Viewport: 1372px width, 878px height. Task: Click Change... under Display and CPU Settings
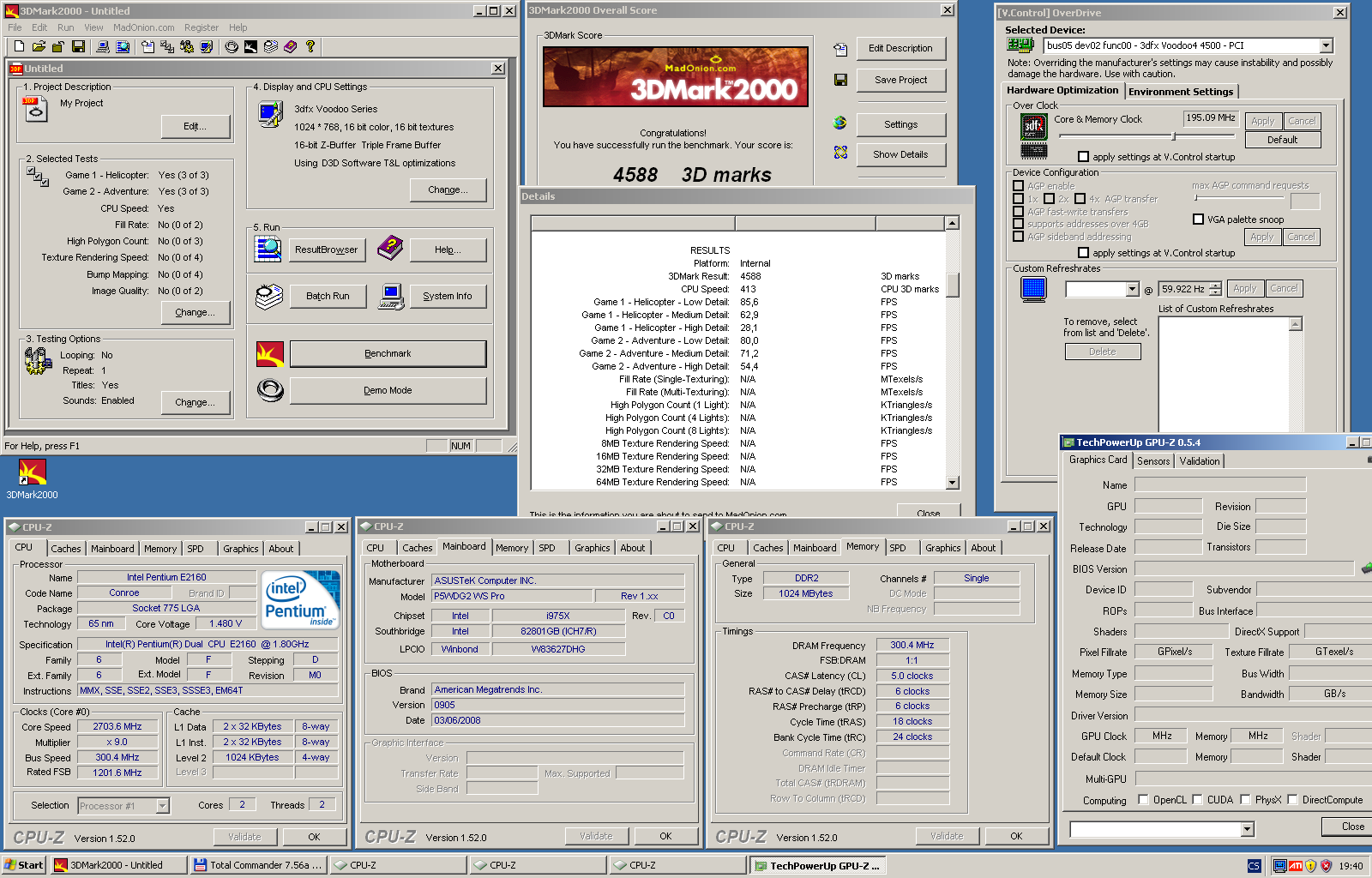pyautogui.click(x=448, y=189)
